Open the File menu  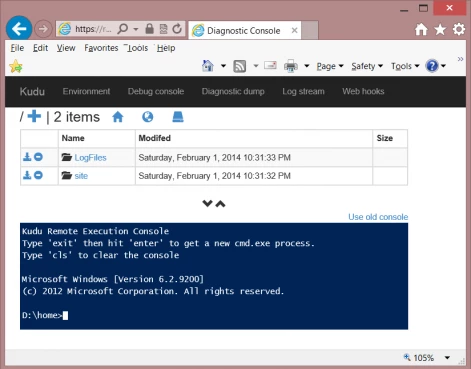pyautogui.click(x=17, y=48)
